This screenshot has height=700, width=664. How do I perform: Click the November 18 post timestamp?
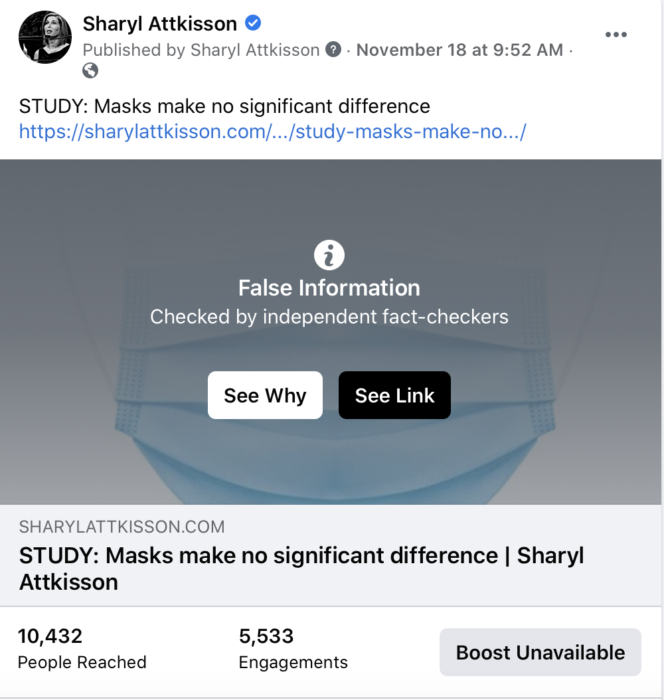[459, 50]
